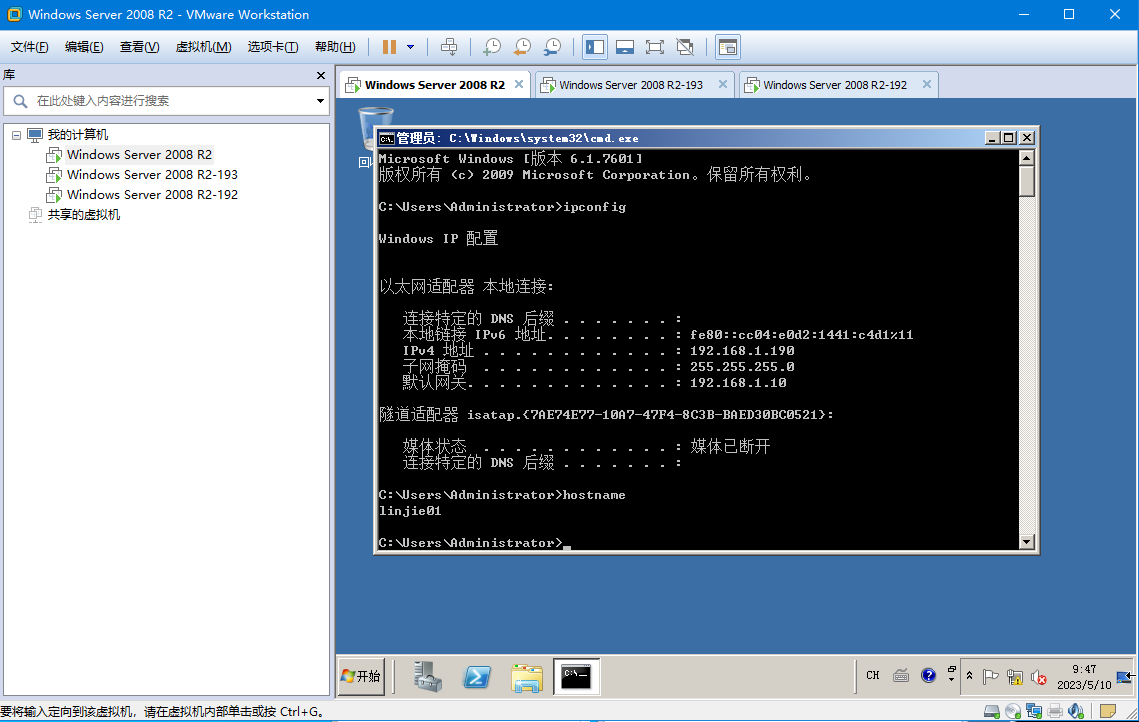Collapse the 我的计算机 tree node

[16, 135]
